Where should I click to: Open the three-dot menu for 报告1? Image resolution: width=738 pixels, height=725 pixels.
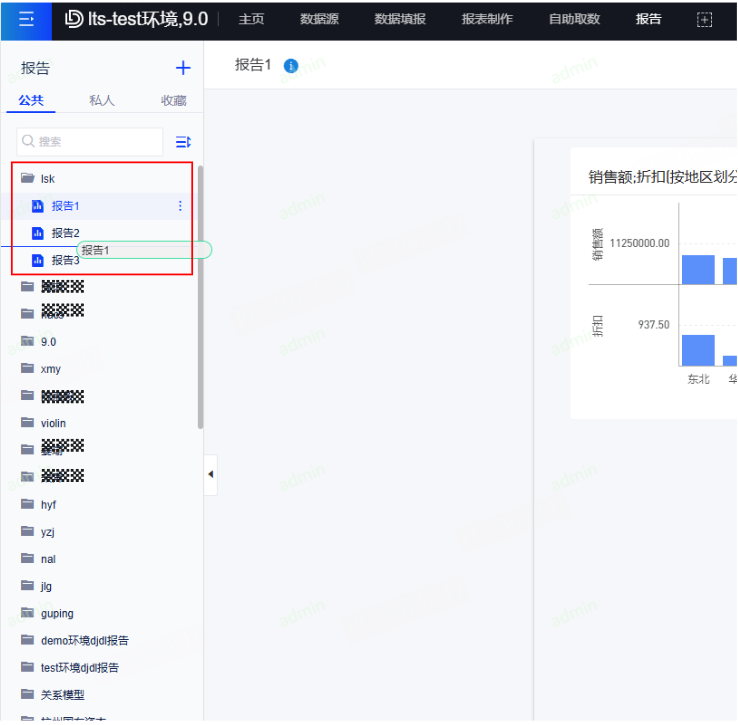(x=180, y=206)
